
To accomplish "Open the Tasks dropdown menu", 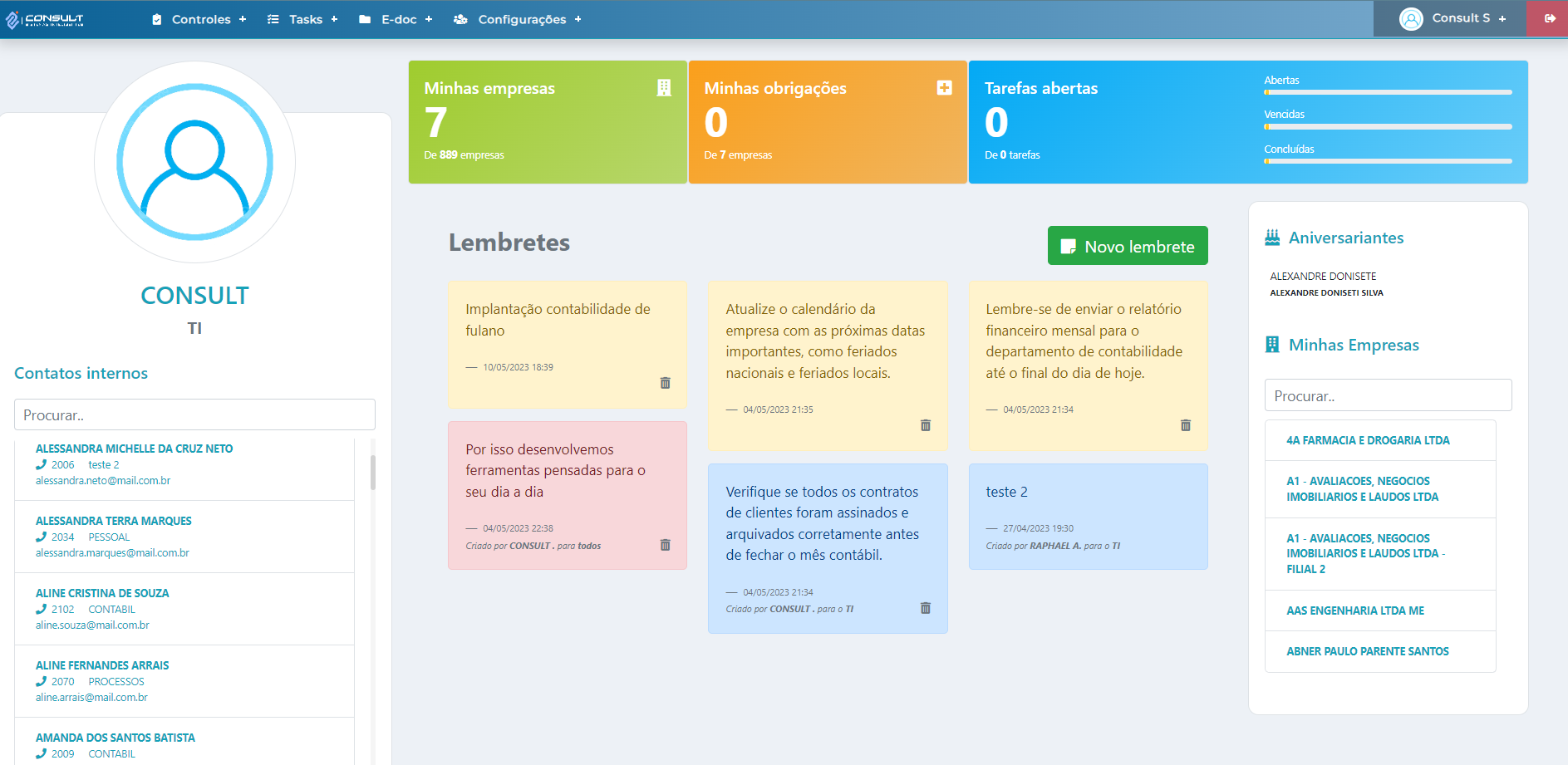I will click(303, 19).
